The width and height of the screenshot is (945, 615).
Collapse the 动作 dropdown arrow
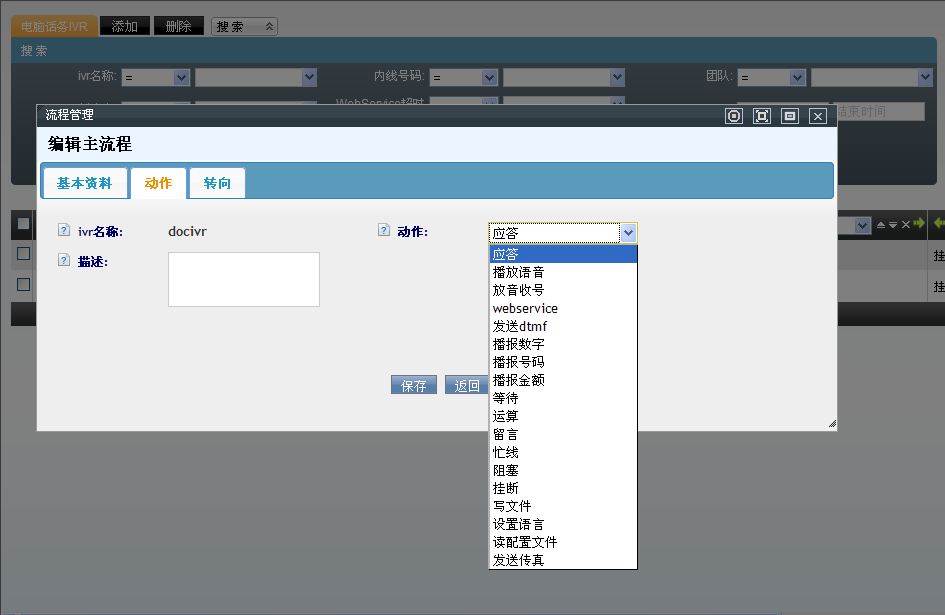[x=628, y=233]
